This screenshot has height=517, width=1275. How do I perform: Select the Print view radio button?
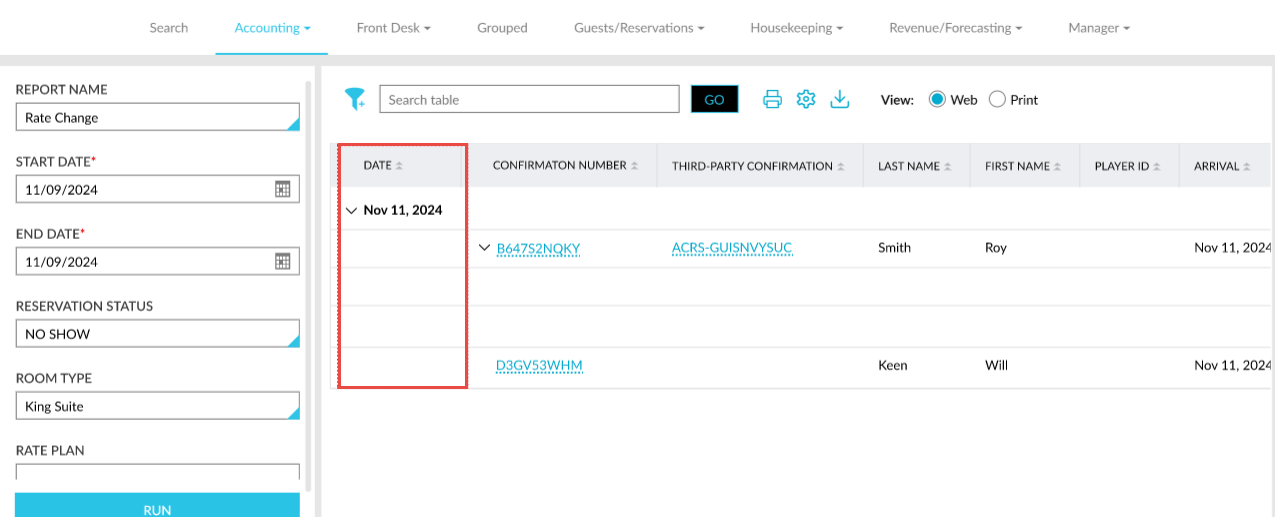[x=997, y=99]
